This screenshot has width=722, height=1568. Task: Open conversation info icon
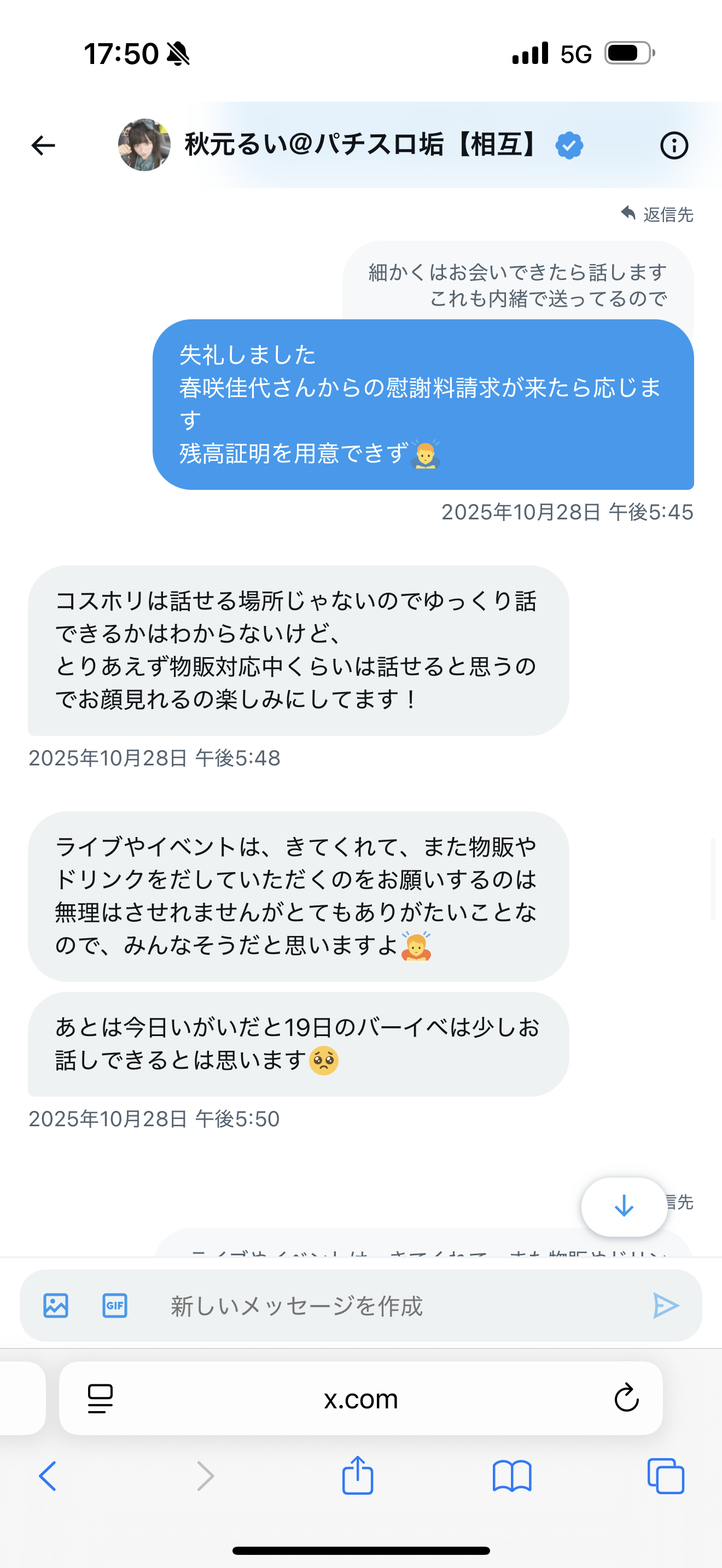(x=673, y=145)
